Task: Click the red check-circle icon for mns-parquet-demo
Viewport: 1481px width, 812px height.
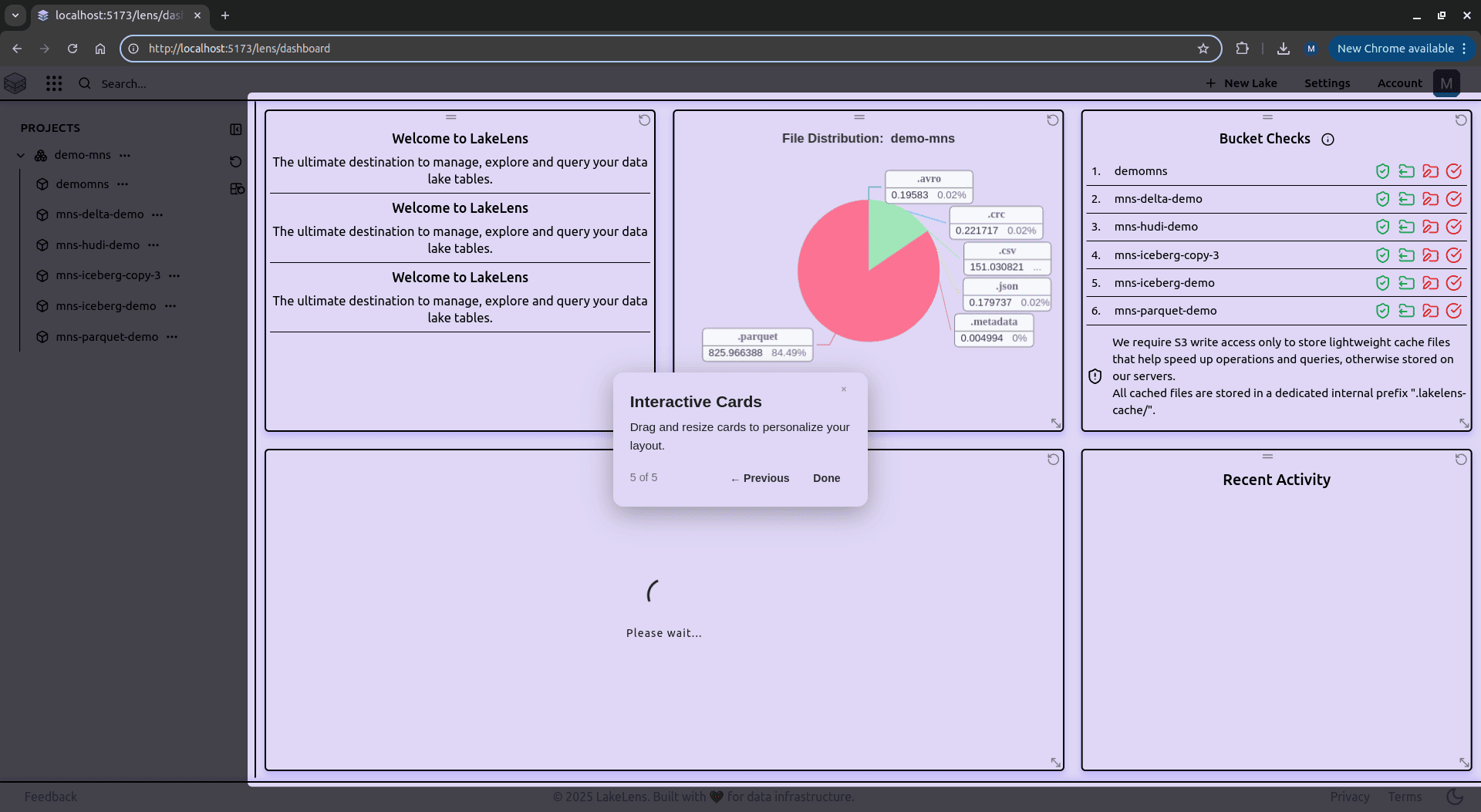Action: (x=1454, y=311)
